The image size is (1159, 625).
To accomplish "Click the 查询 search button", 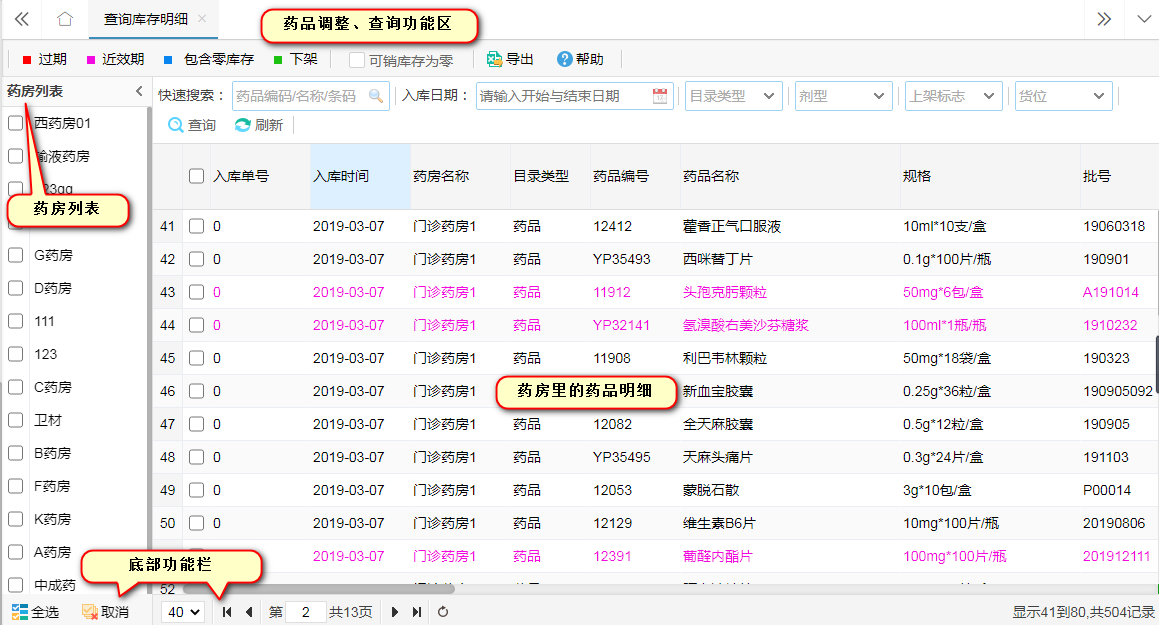I will click(x=192, y=125).
